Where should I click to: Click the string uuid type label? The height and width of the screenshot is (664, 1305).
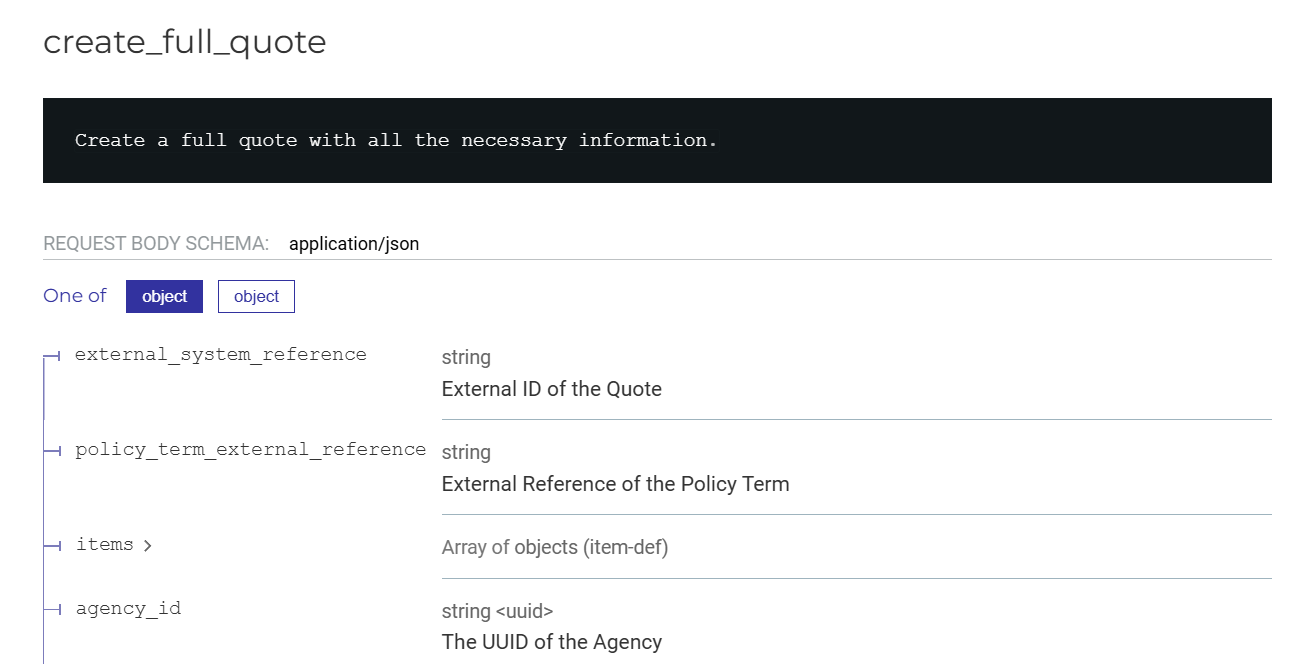point(497,610)
